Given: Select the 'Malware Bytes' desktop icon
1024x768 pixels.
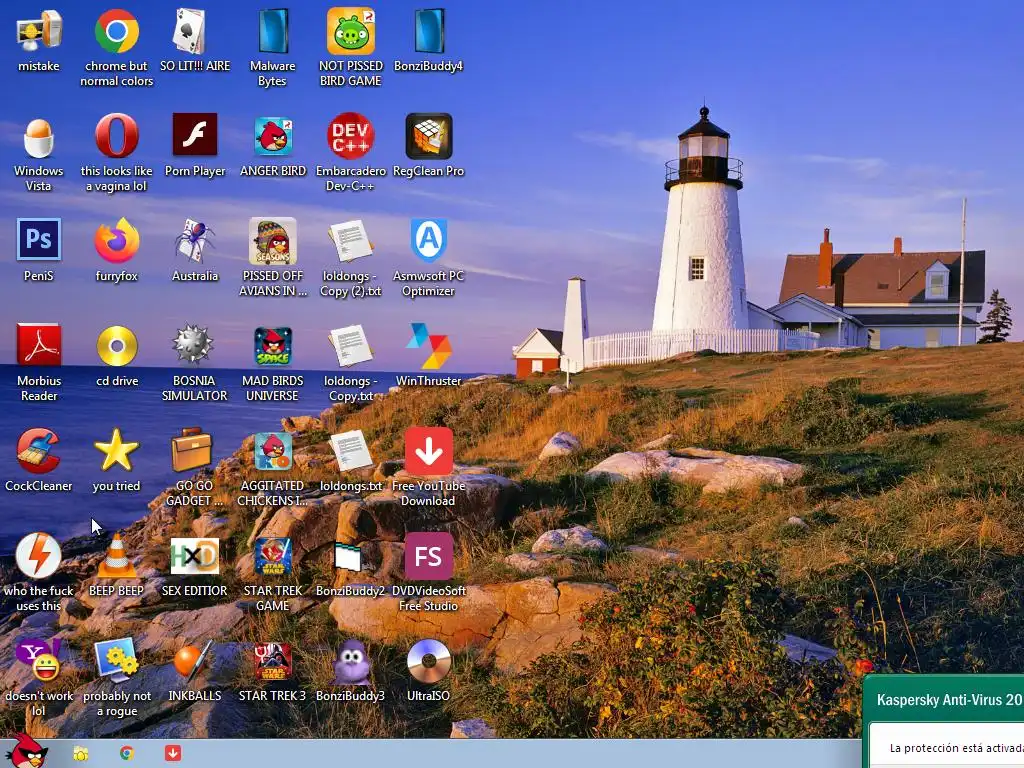Looking at the screenshot, I should pos(273,31).
